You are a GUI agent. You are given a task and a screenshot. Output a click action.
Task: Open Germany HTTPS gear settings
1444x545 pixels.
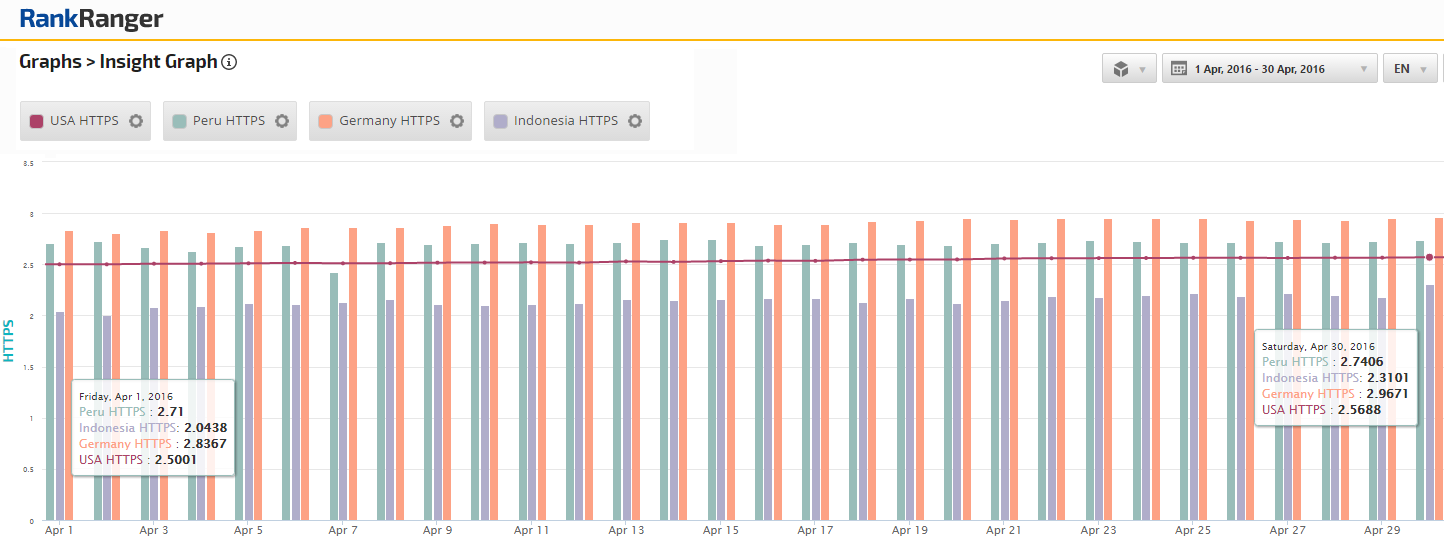click(457, 121)
